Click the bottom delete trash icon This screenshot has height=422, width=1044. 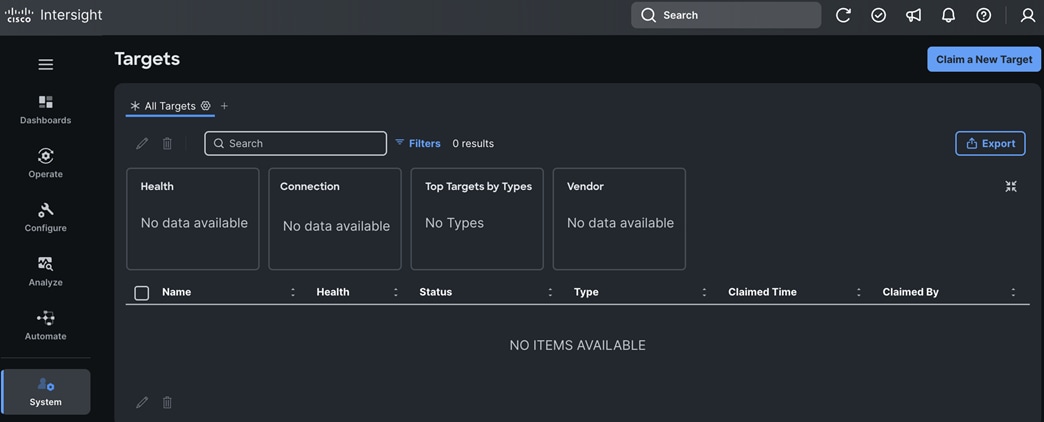pos(167,402)
